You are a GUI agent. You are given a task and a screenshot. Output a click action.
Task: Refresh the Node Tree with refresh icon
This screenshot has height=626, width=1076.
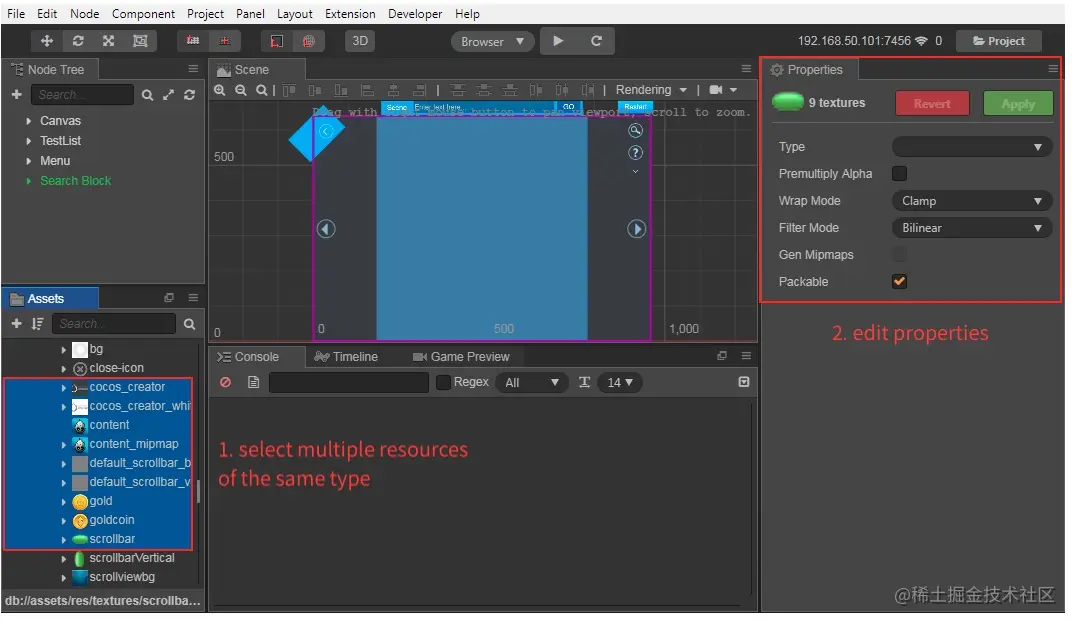(189, 95)
